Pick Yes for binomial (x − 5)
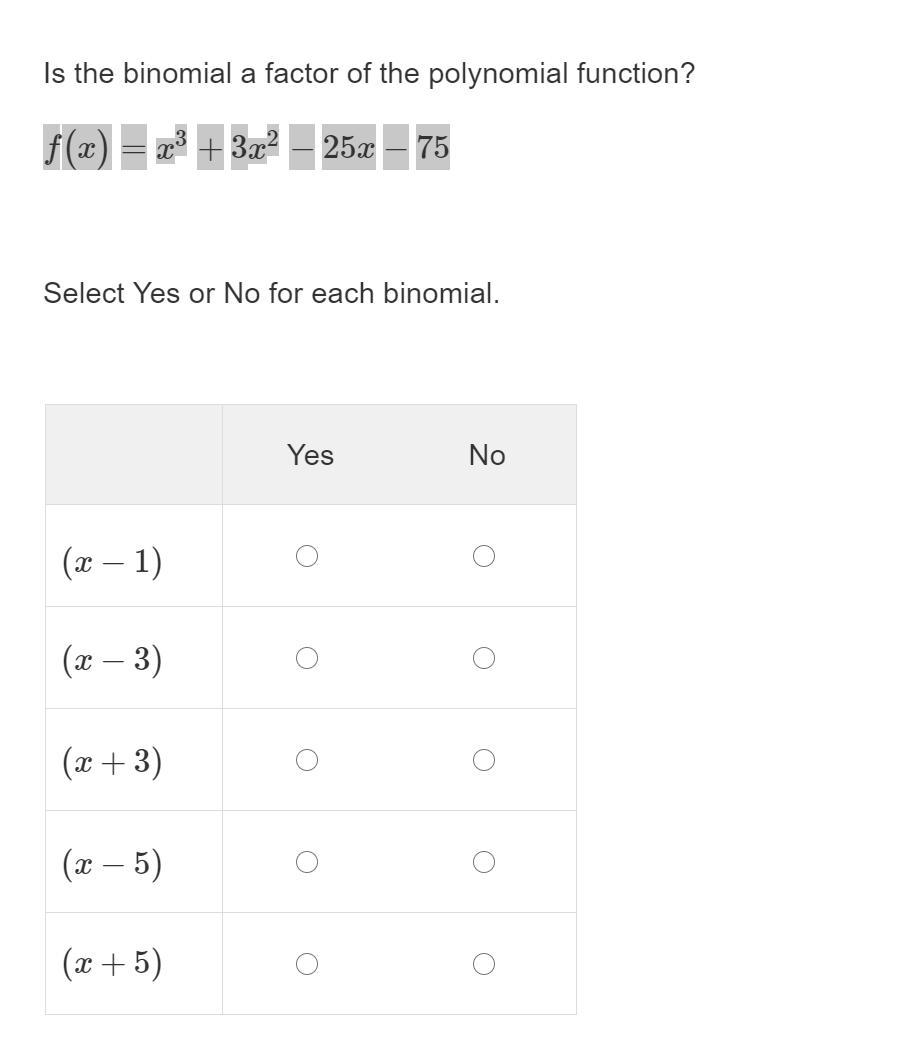The height and width of the screenshot is (1044, 909). tap(307, 862)
